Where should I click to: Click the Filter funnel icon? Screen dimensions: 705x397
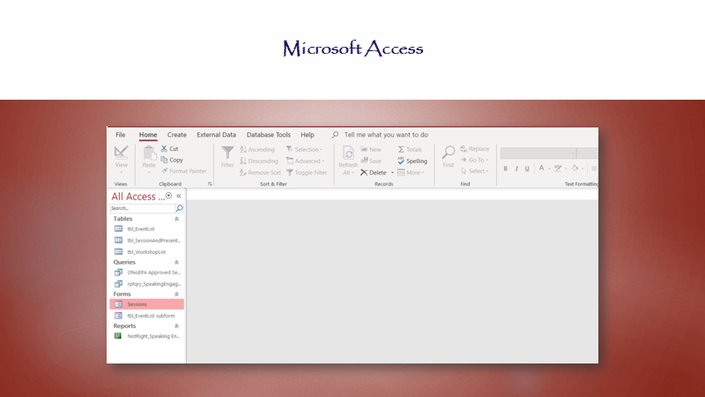[x=228, y=153]
